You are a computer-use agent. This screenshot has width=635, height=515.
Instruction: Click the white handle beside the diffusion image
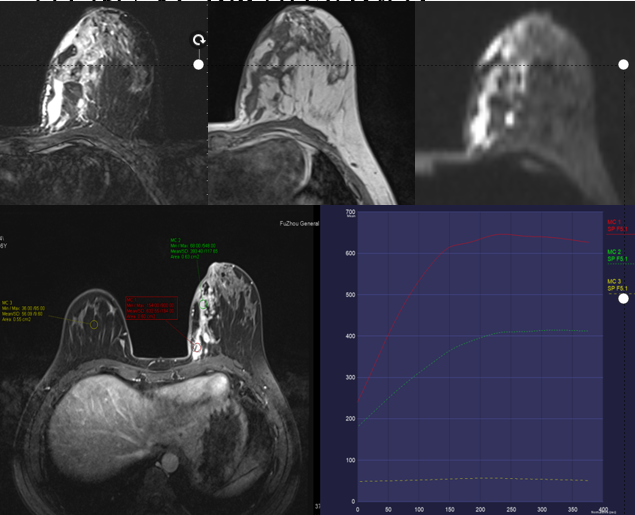click(624, 64)
